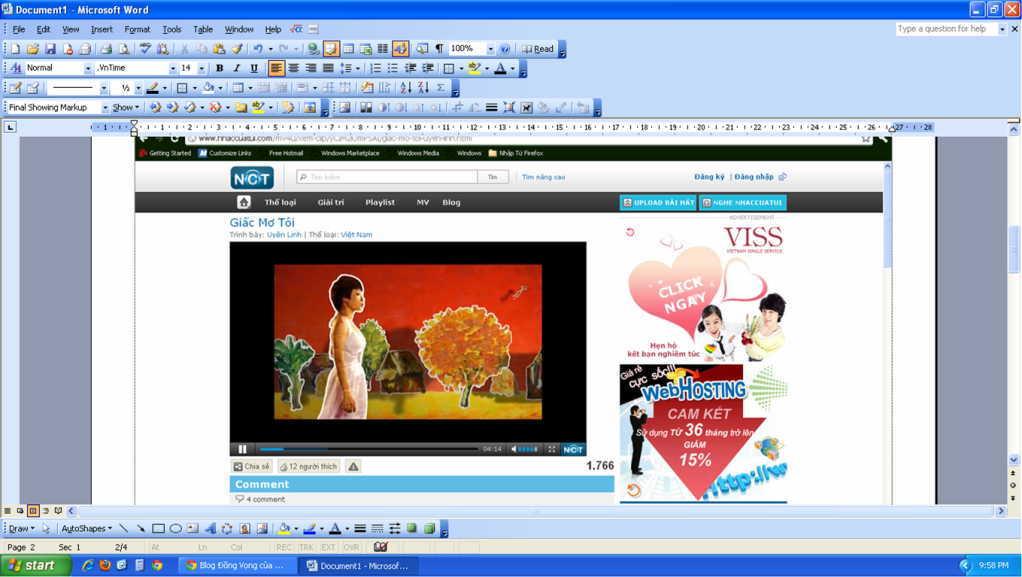Image resolution: width=1022 pixels, height=577 pixels.
Task: Open the Style dropdown showing Normal
Action: [x=87, y=69]
